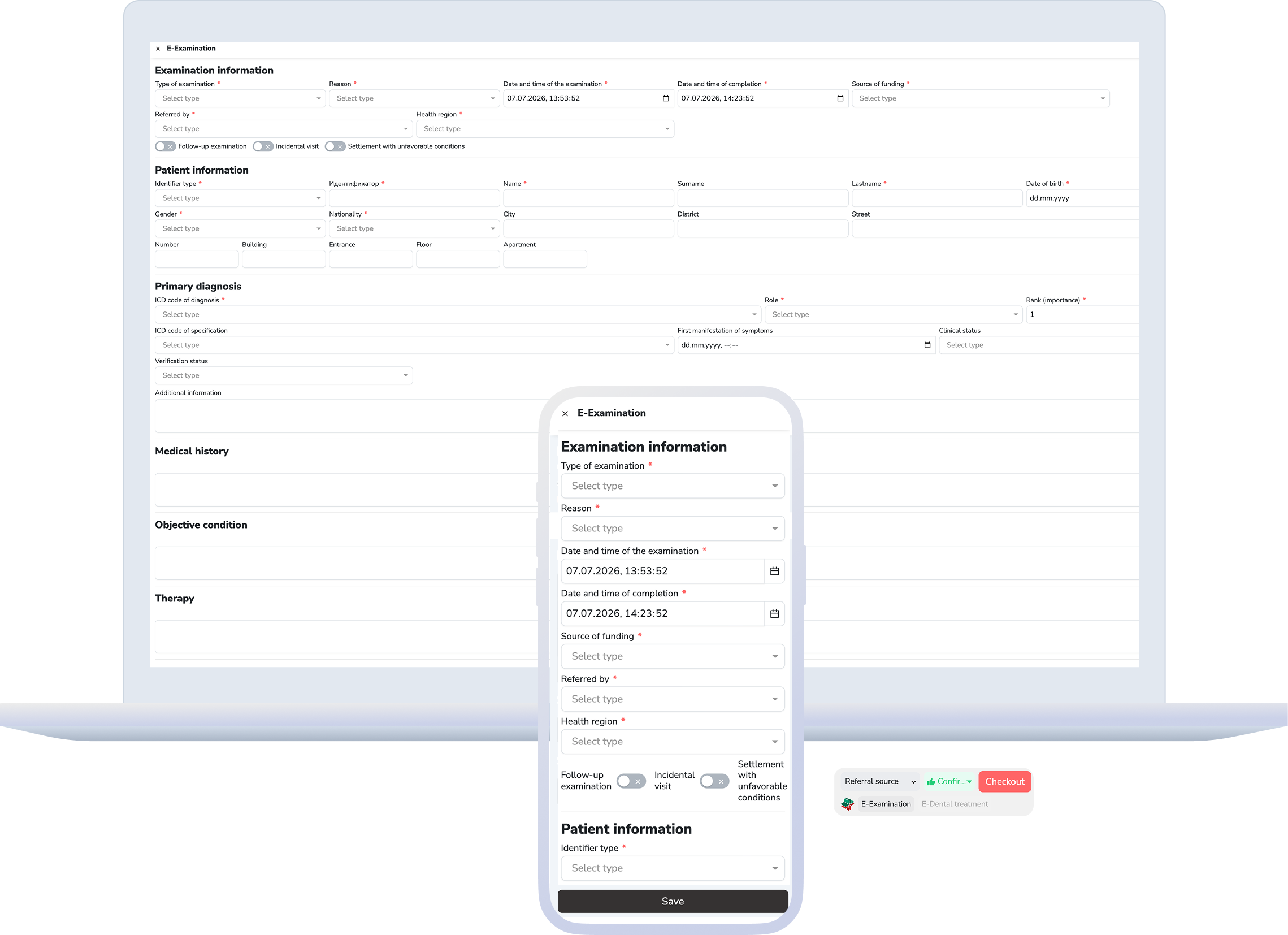The width and height of the screenshot is (1288, 935).
Task: Click the Objective condition text area
Action: (x=348, y=563)
